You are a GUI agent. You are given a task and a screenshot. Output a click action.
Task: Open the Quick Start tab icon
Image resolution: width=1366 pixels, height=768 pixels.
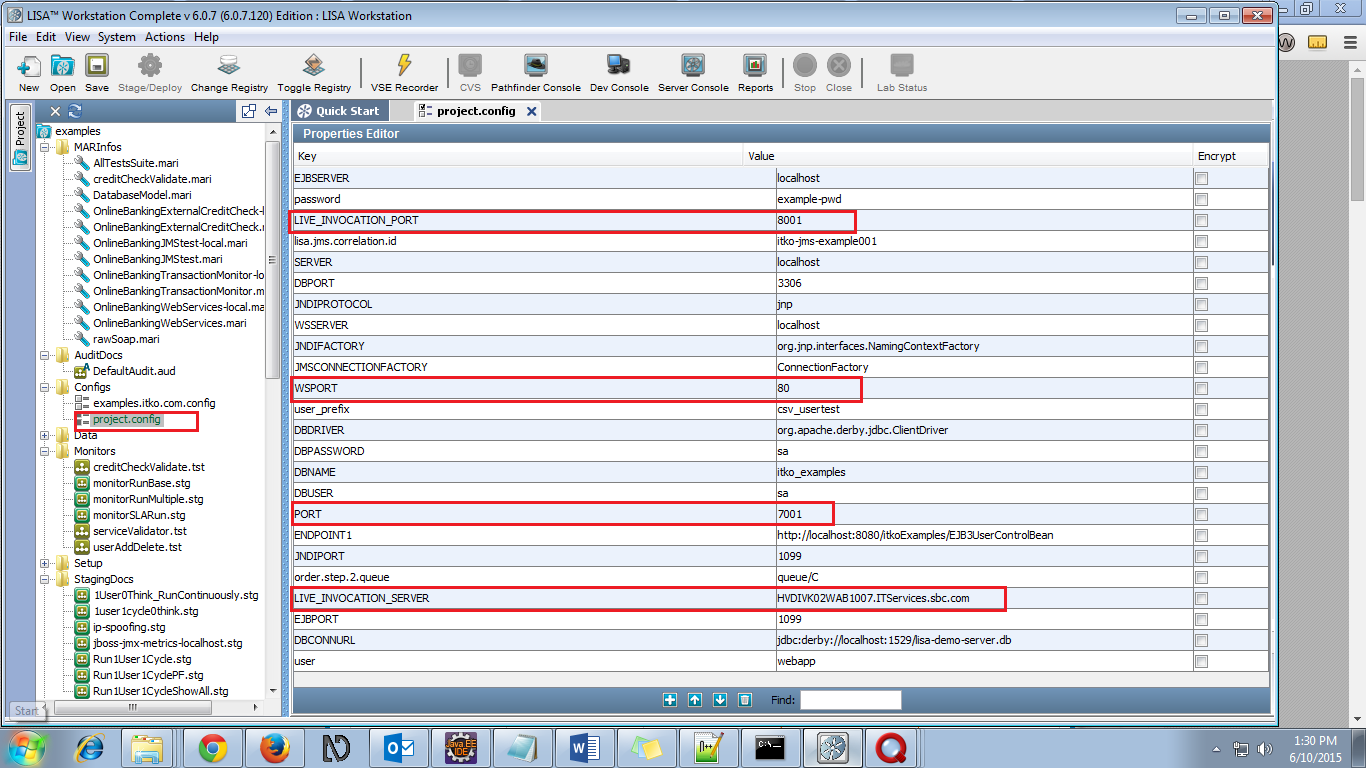click(x=302, y=110)
